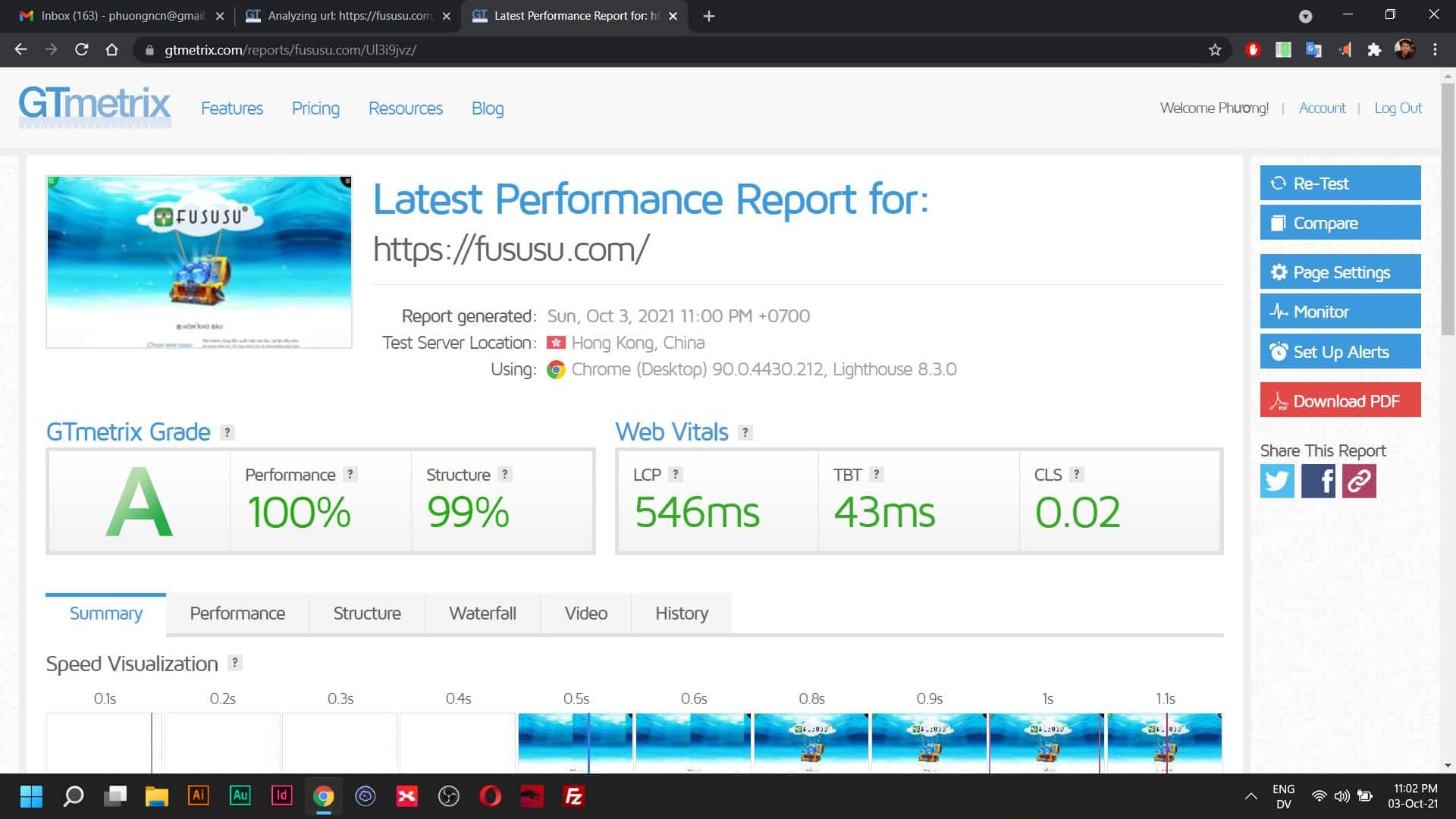Open Google Translate extension icon

pyautogui.click(x=1313, y=50)
